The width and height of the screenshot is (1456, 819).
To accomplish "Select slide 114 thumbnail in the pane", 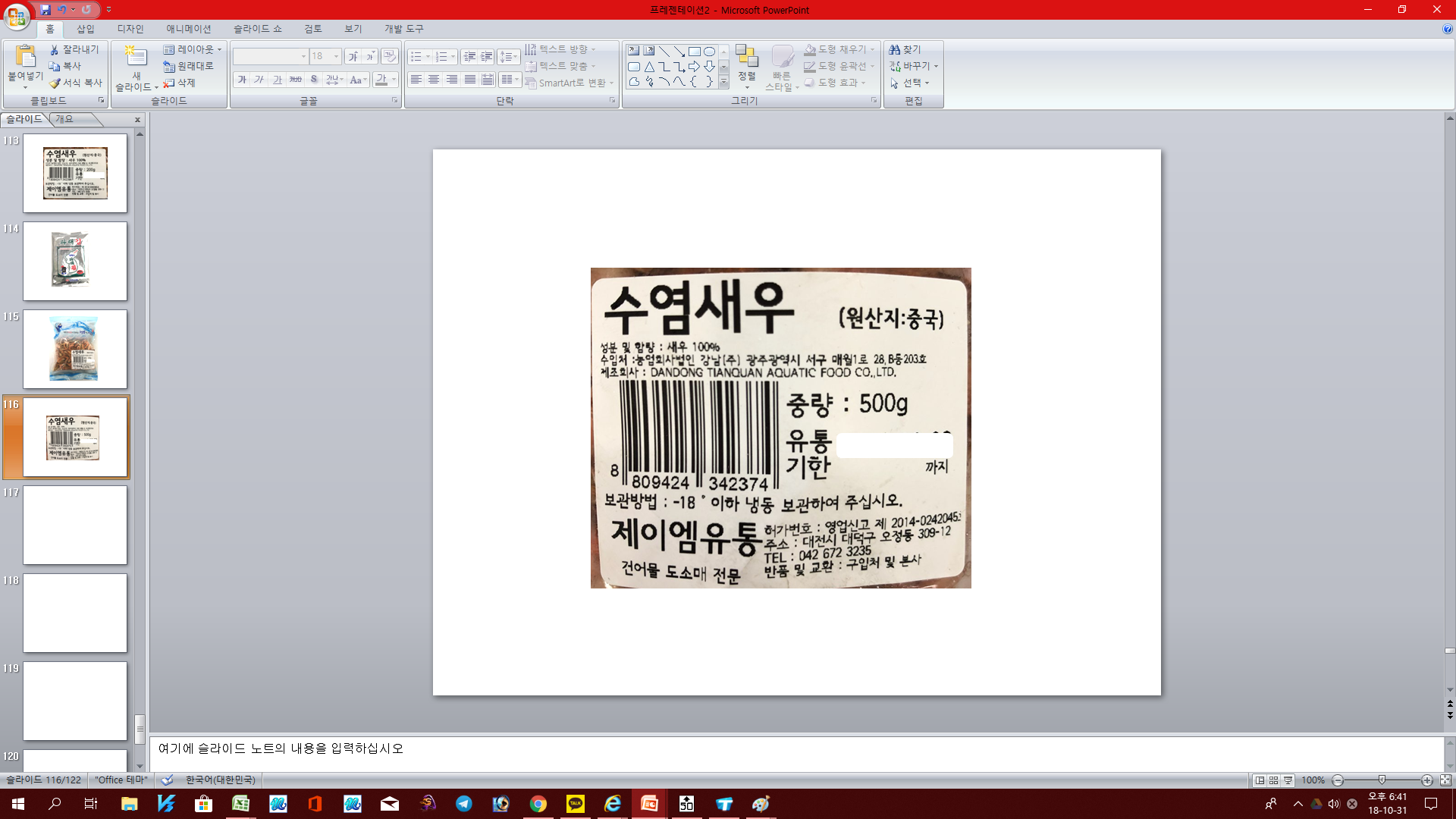I will pos(74,261).
